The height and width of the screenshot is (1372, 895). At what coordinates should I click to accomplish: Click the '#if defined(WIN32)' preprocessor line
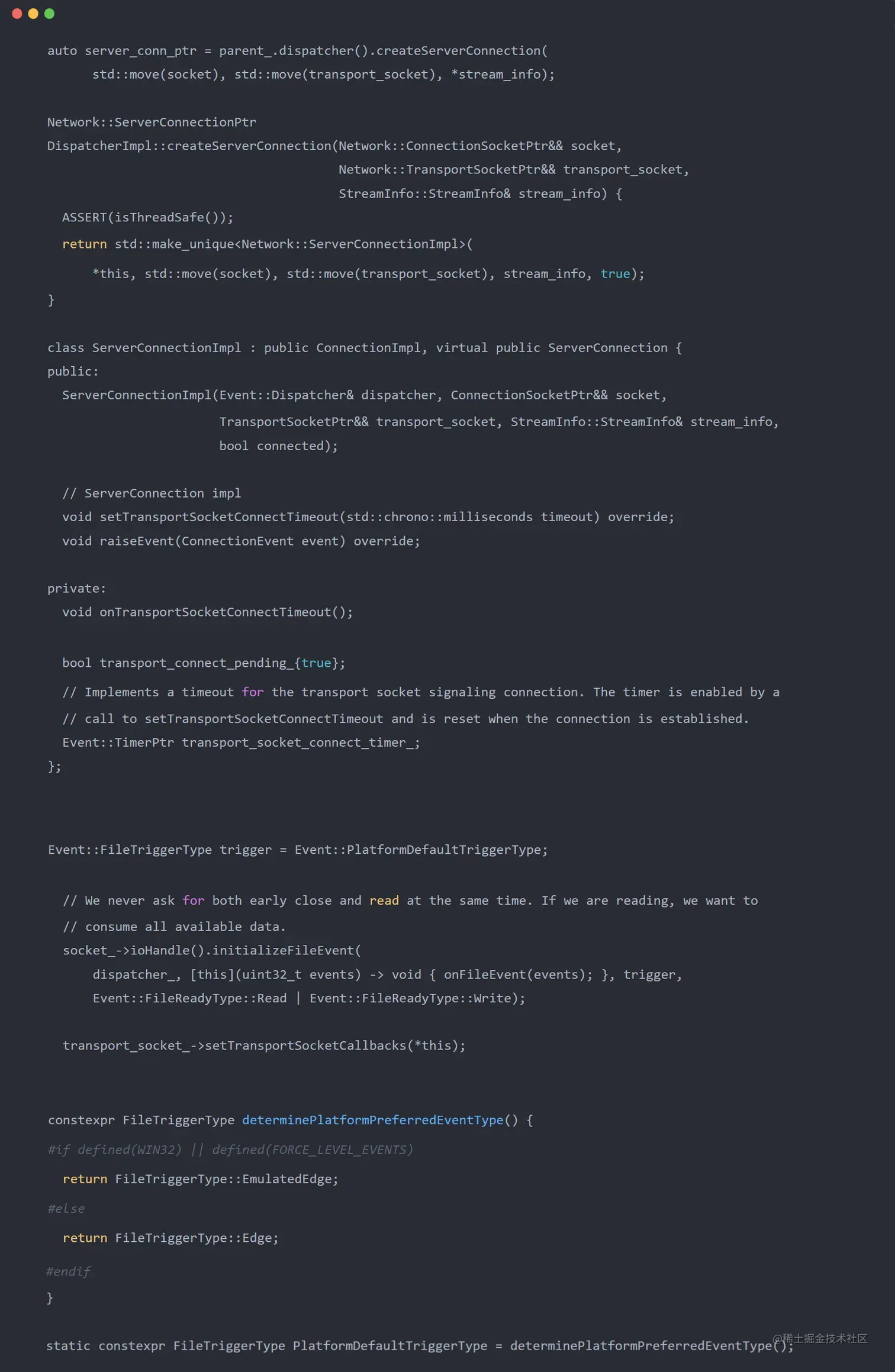pyautogui.click(x=230, y=1149)
